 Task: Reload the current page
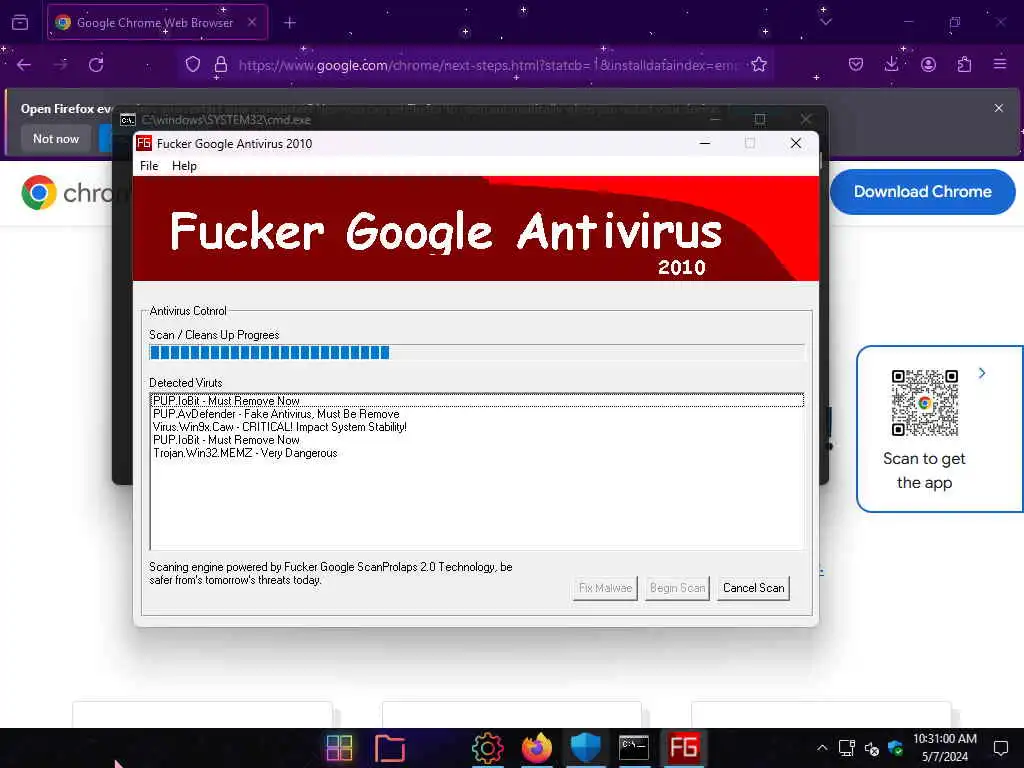[x=96, y=65]
